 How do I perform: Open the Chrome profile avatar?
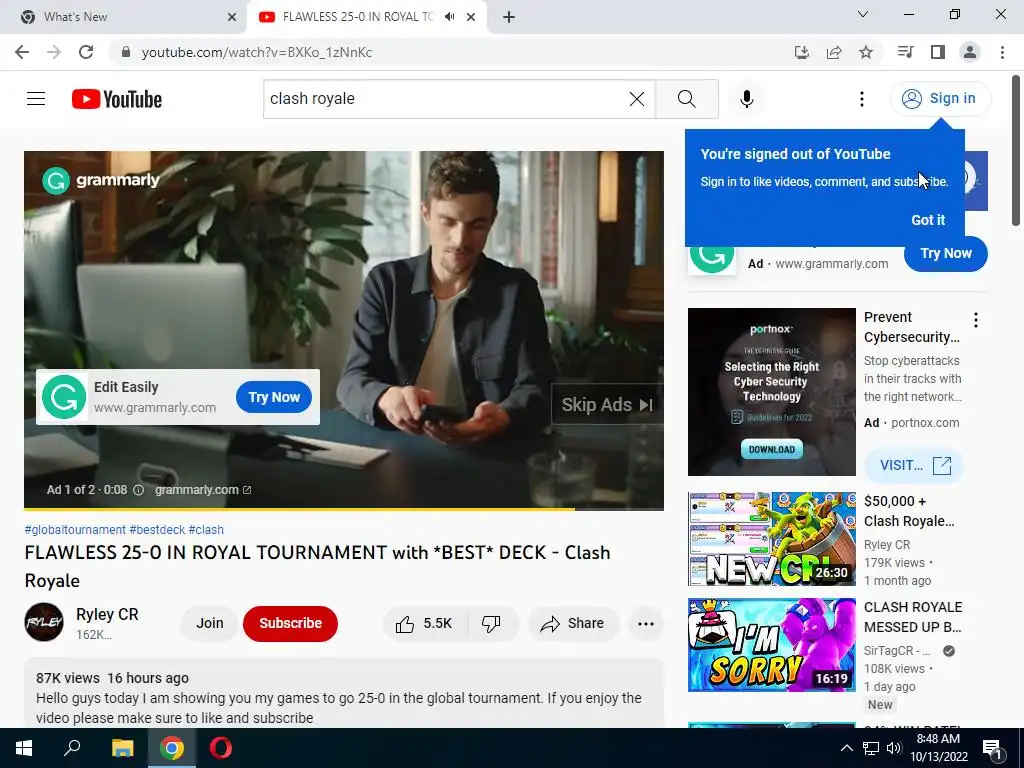(970, 52)
